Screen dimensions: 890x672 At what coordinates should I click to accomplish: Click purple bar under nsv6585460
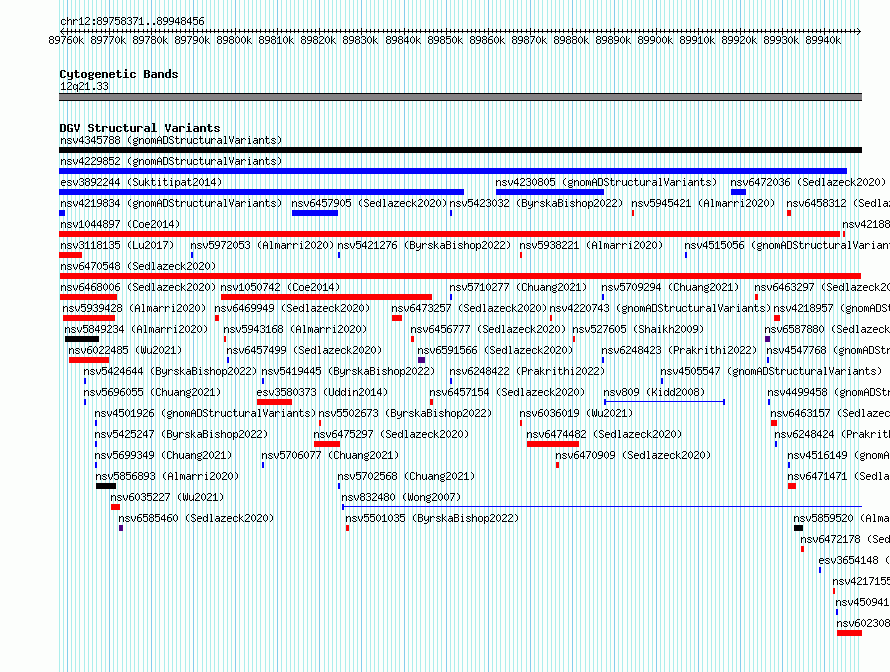121,528
